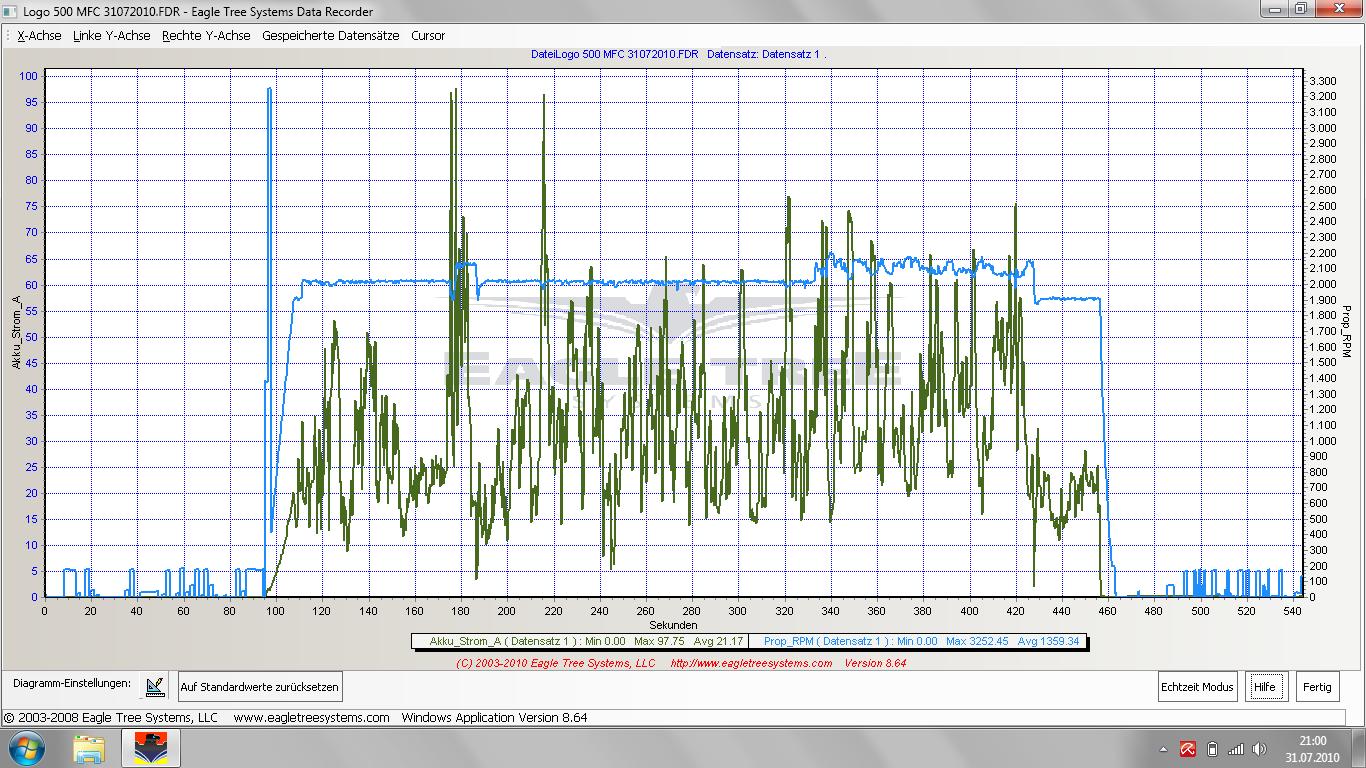Open the Windows Start menu
Image resolution: width=1366 pixels, height=768 pixels.
[25, 748]
